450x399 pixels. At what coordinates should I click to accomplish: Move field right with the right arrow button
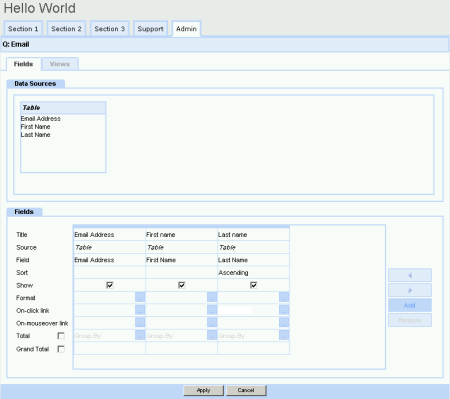(x=410, y=290)
